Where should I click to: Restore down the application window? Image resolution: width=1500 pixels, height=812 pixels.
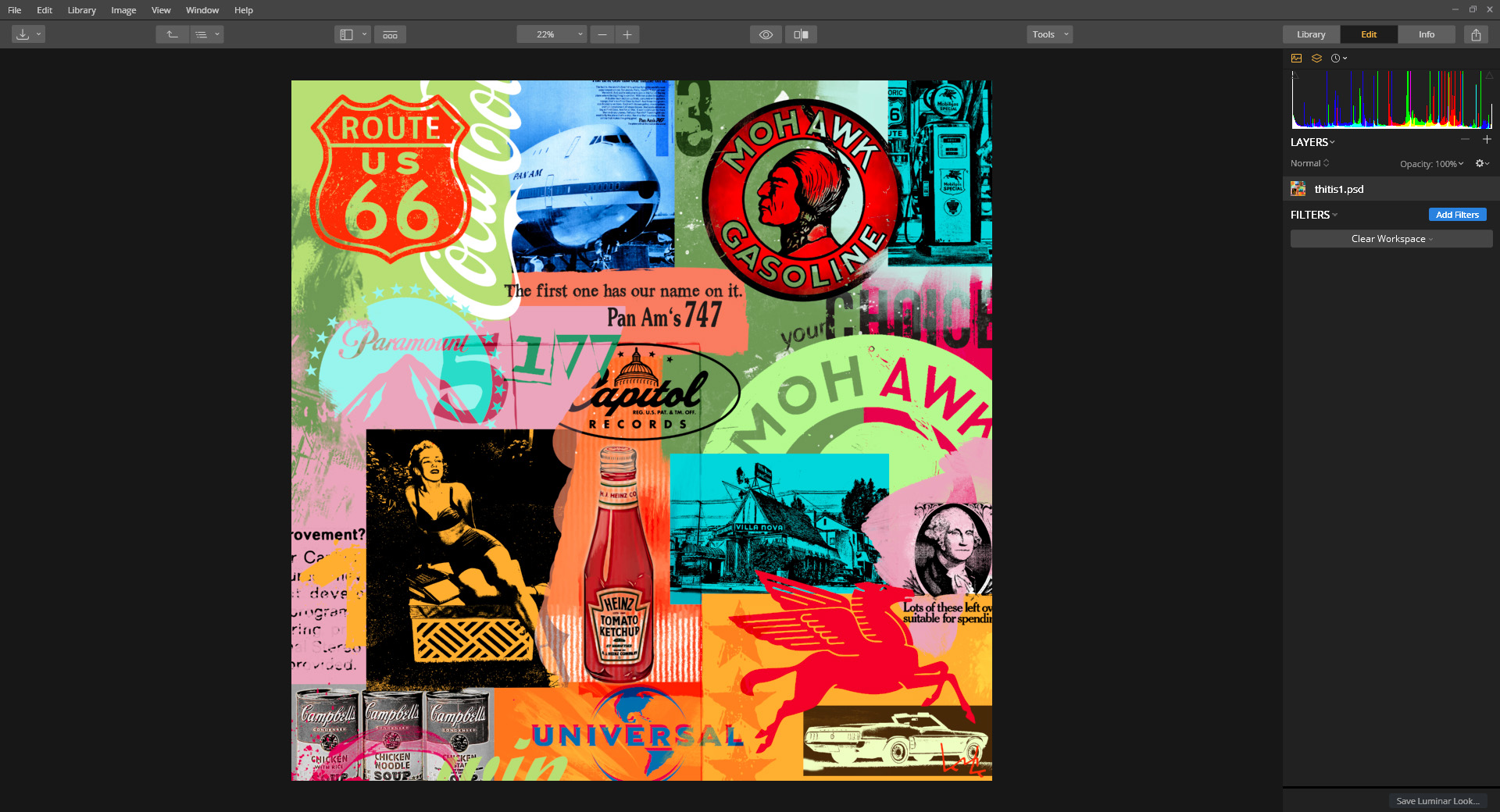tap(1473, 9)
